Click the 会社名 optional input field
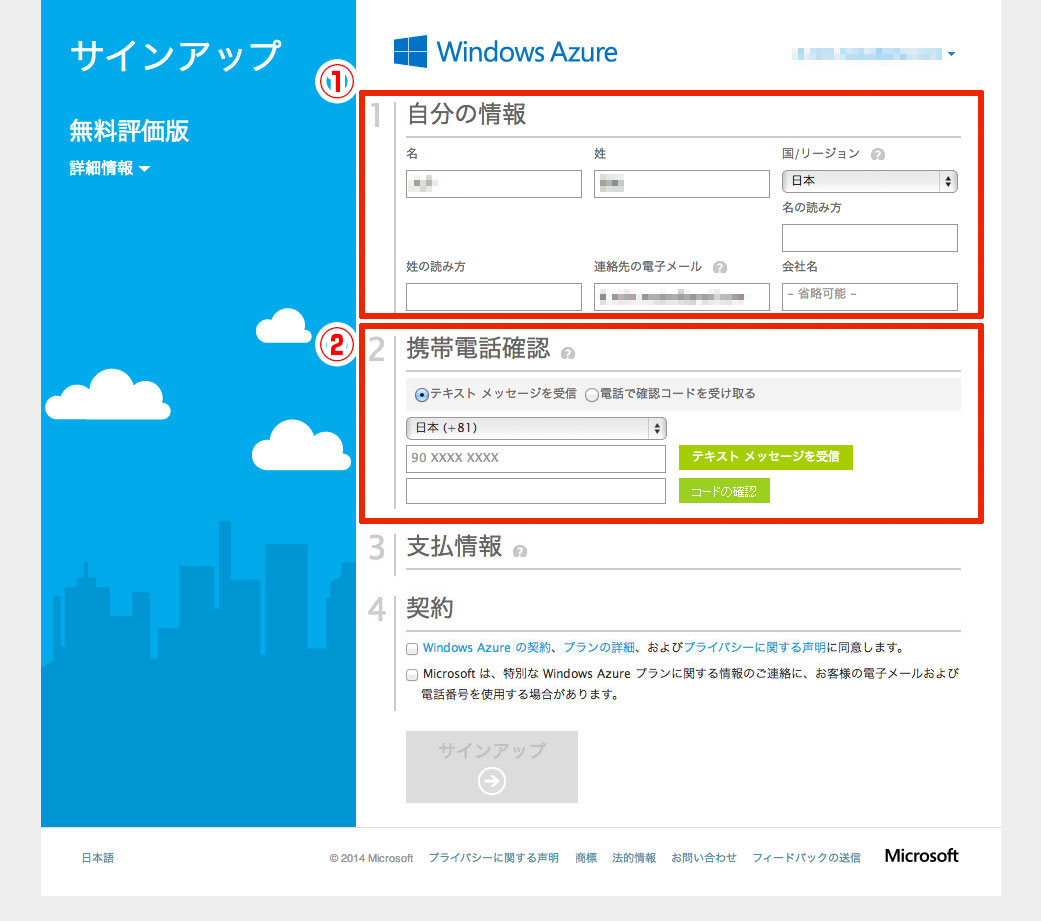1041x921 pixels. tap(870, 297)
